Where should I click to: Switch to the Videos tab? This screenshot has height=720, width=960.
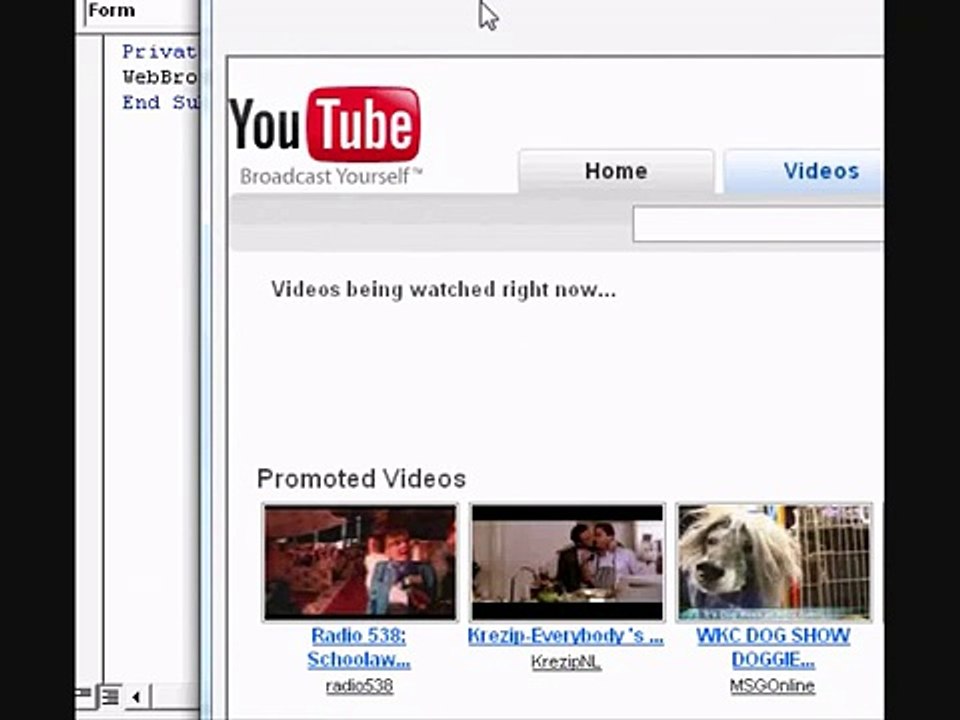[x=804, y=171]
